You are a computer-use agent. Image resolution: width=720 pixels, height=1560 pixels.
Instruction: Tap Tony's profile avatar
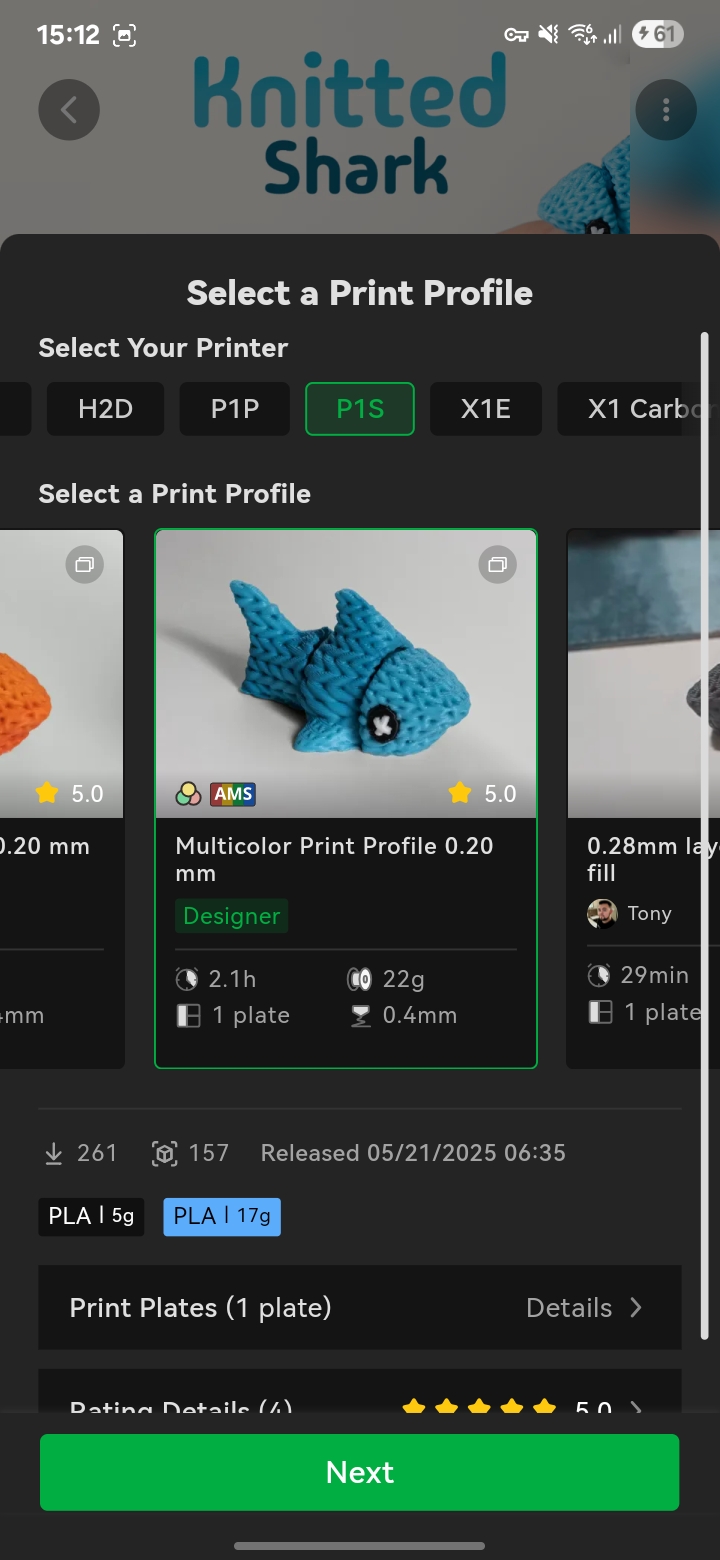pos(602,913)
